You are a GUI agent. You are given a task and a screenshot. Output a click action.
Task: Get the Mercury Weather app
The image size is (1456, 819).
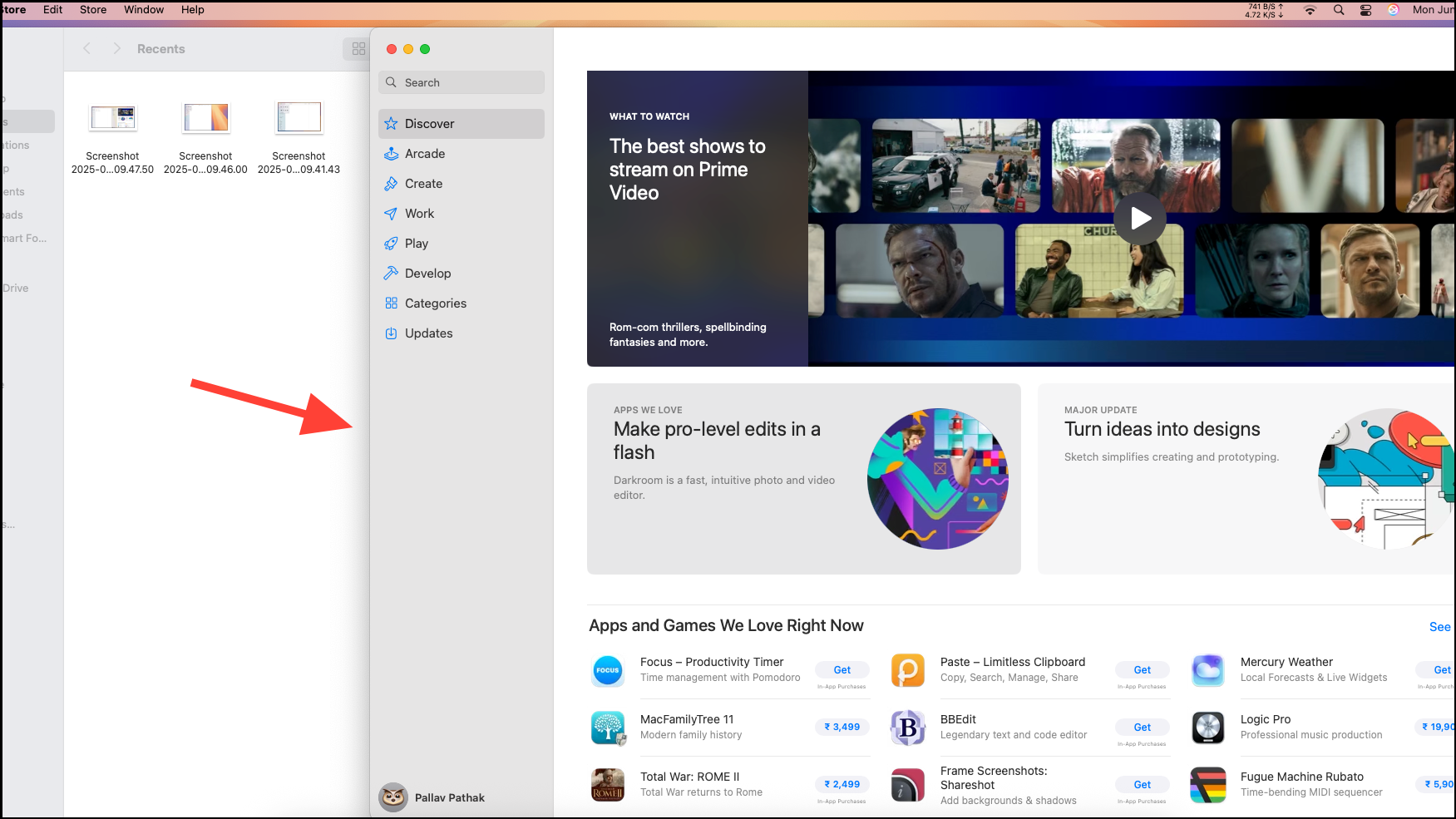[1436, 670]
